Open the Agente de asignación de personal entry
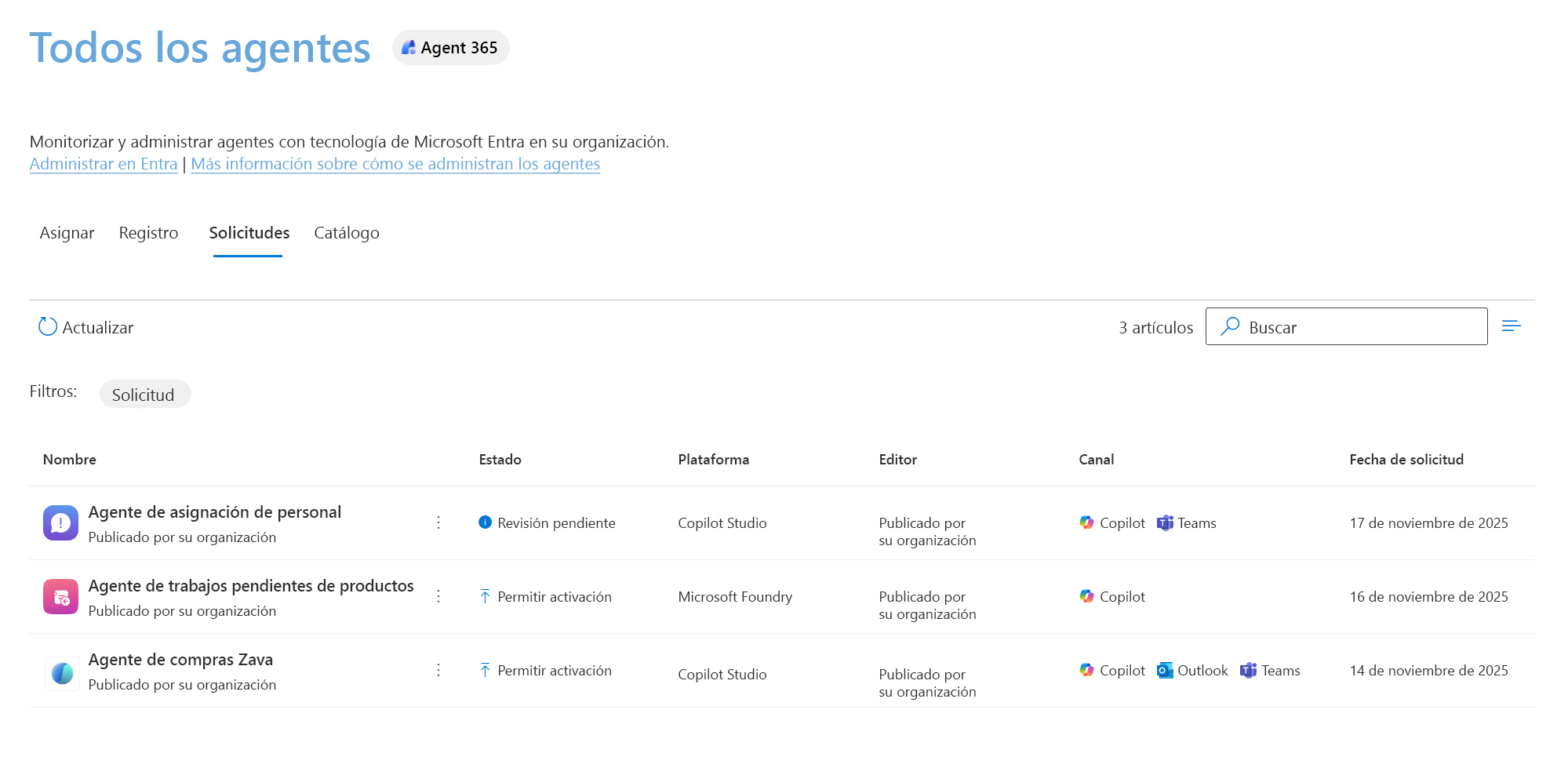 pyautogui.click(x=215, y=512)
